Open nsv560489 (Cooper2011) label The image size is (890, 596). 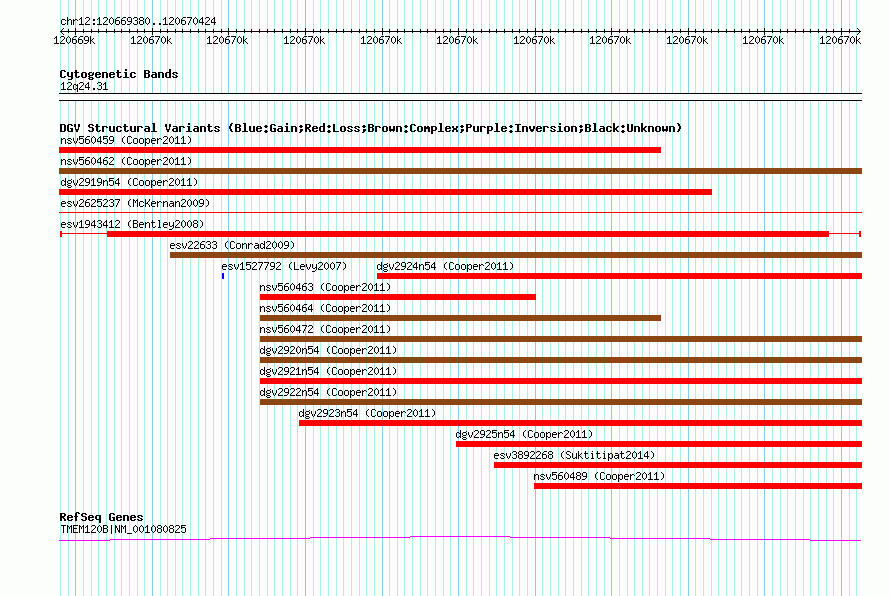[599, 476]
